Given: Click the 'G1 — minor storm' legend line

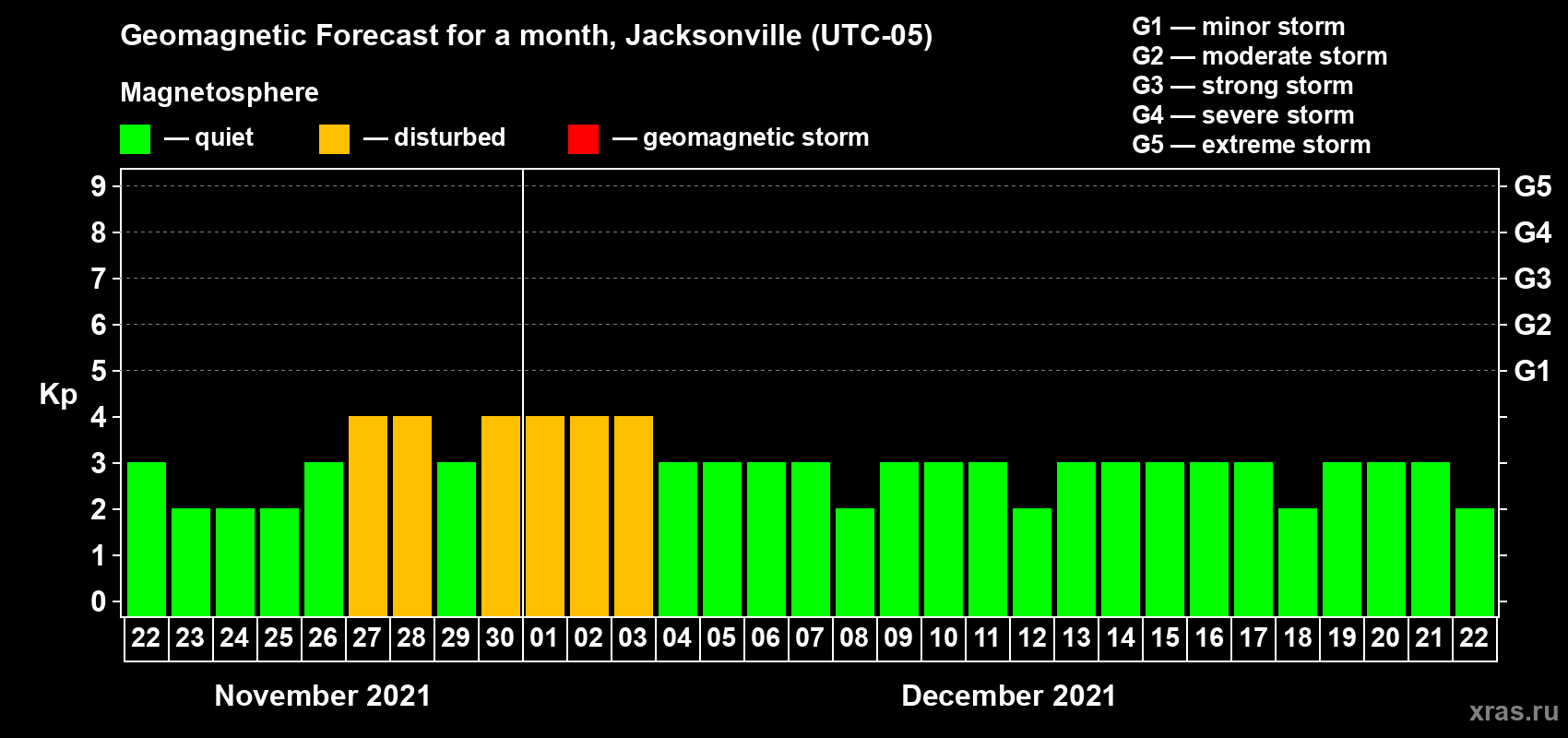Looking at the screenshot, I should click(1239, 27).
